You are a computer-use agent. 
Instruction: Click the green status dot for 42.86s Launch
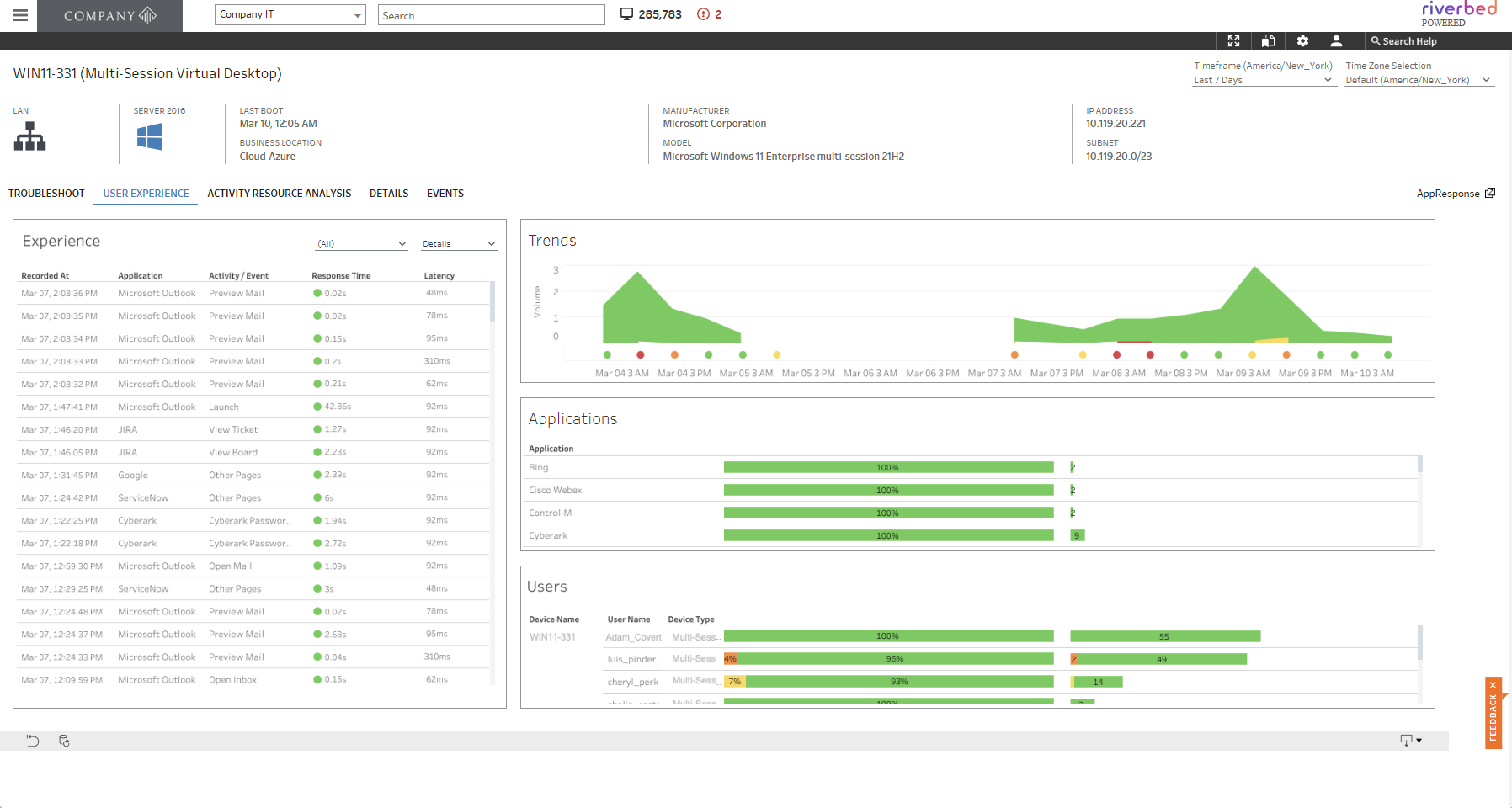[x=317, y=407]
